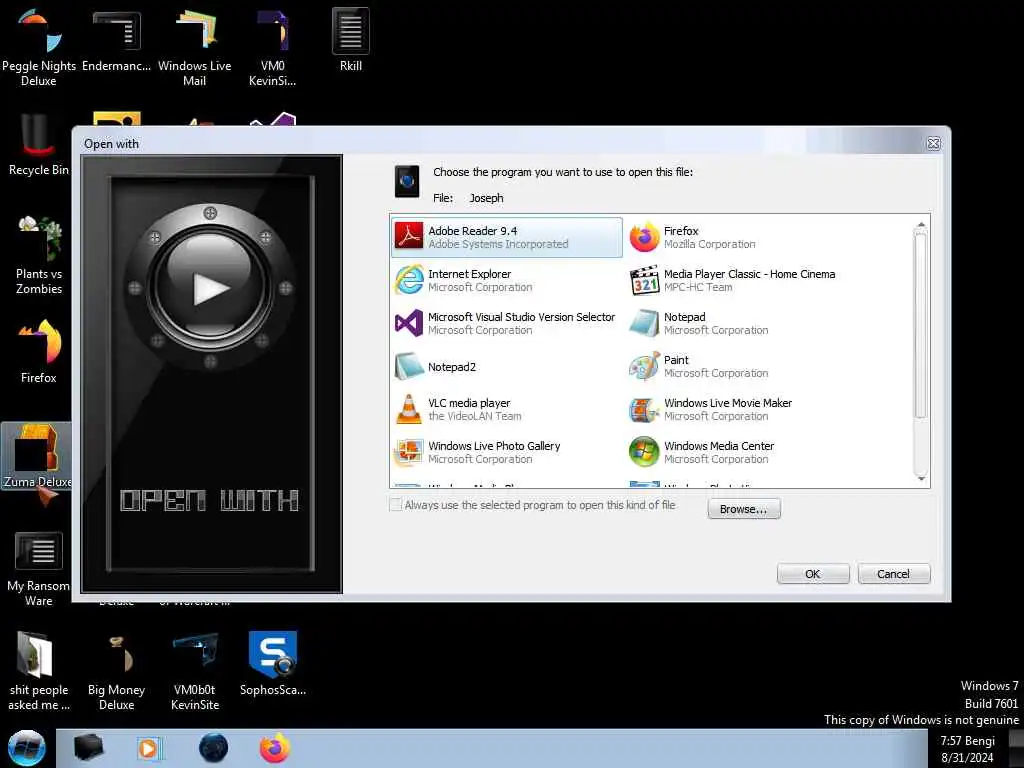
Task: Select the Rkill desktop icon
Action: click(x=351, y=40)
